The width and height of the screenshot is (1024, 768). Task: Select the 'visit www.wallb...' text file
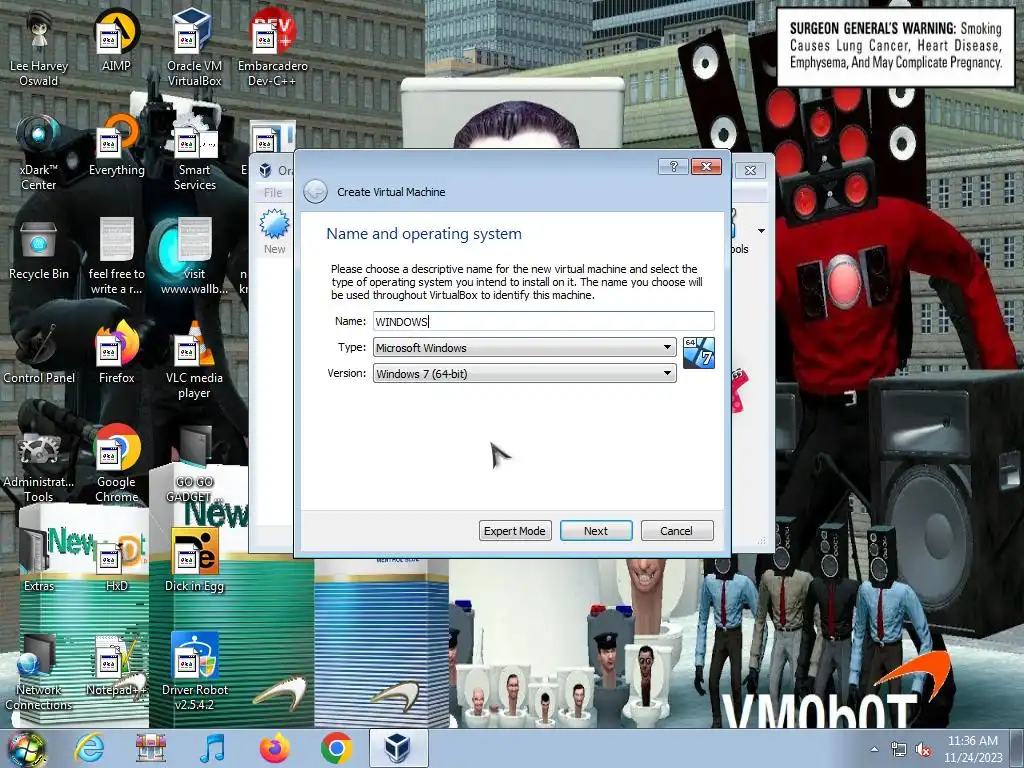[x=194, y=257]
